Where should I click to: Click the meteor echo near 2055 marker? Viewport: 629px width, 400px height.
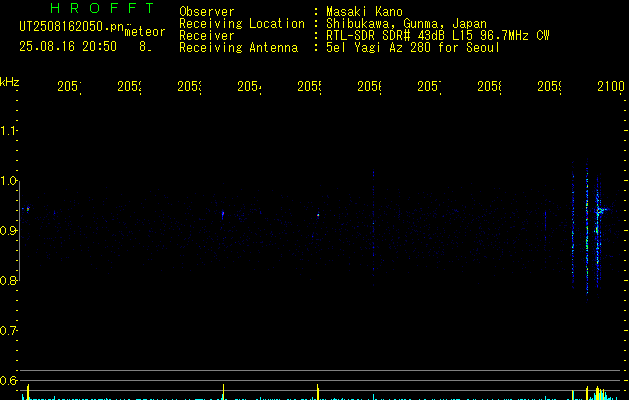coord(318,215)
